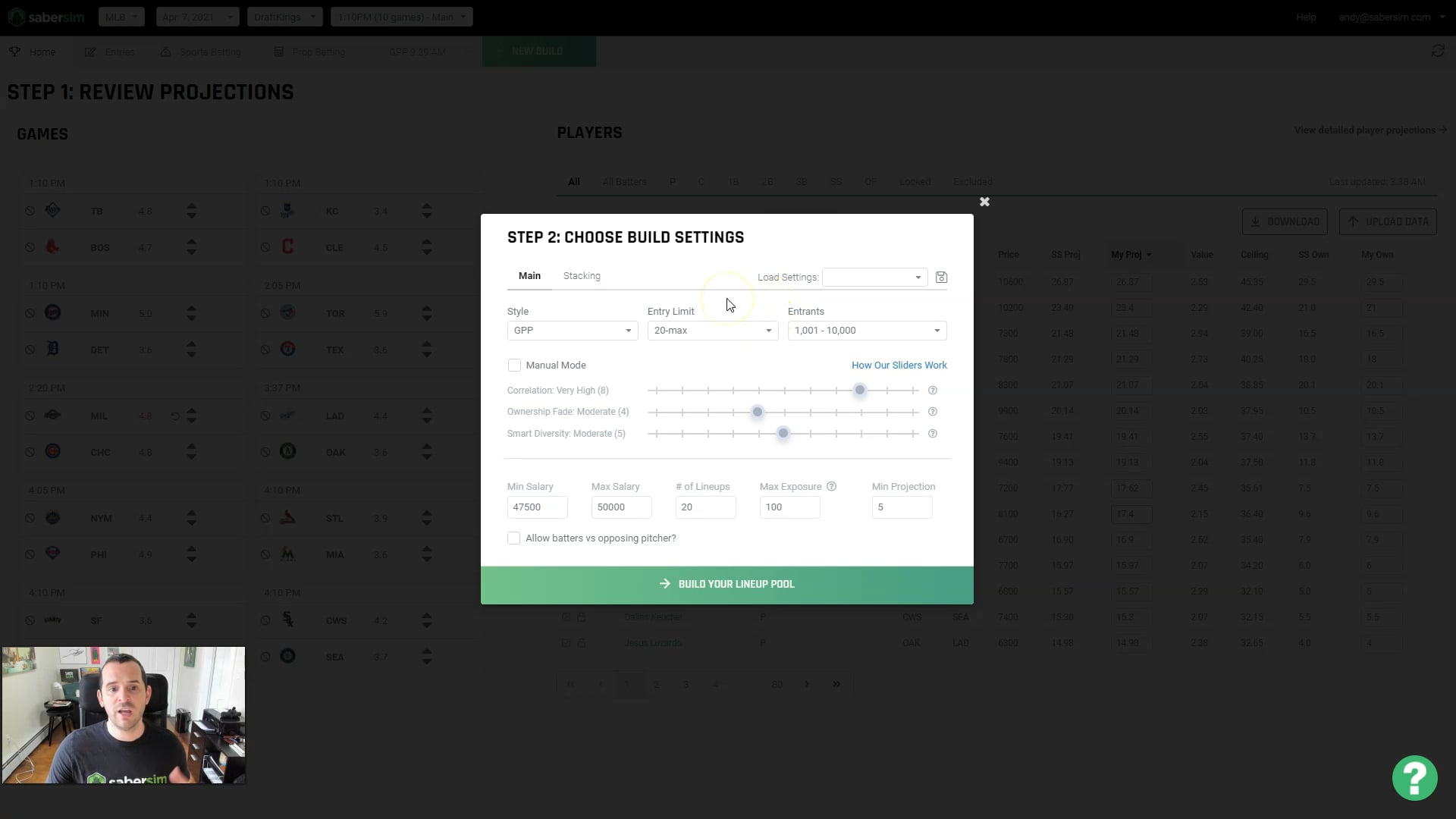This screenshot has height=819, width=1456.
Task: Open the andy@sabersim.com account dropdown
Action: click(1392, 17)
